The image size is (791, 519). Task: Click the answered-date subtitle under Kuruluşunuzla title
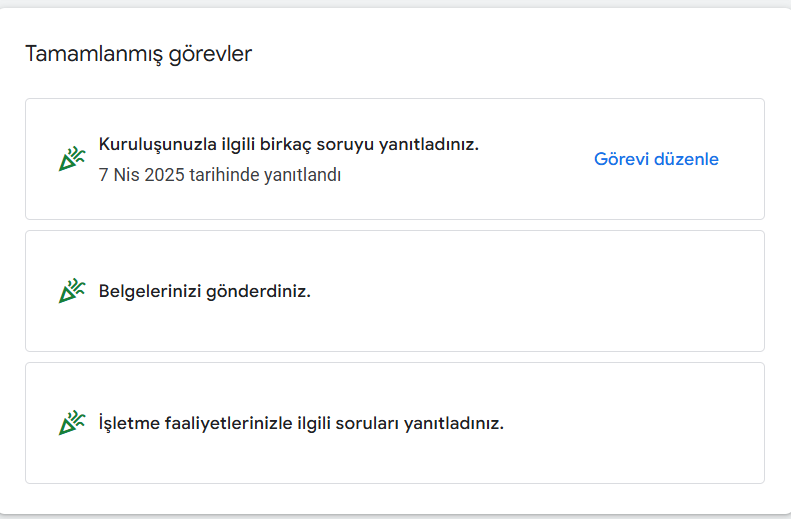pos(220,175)
